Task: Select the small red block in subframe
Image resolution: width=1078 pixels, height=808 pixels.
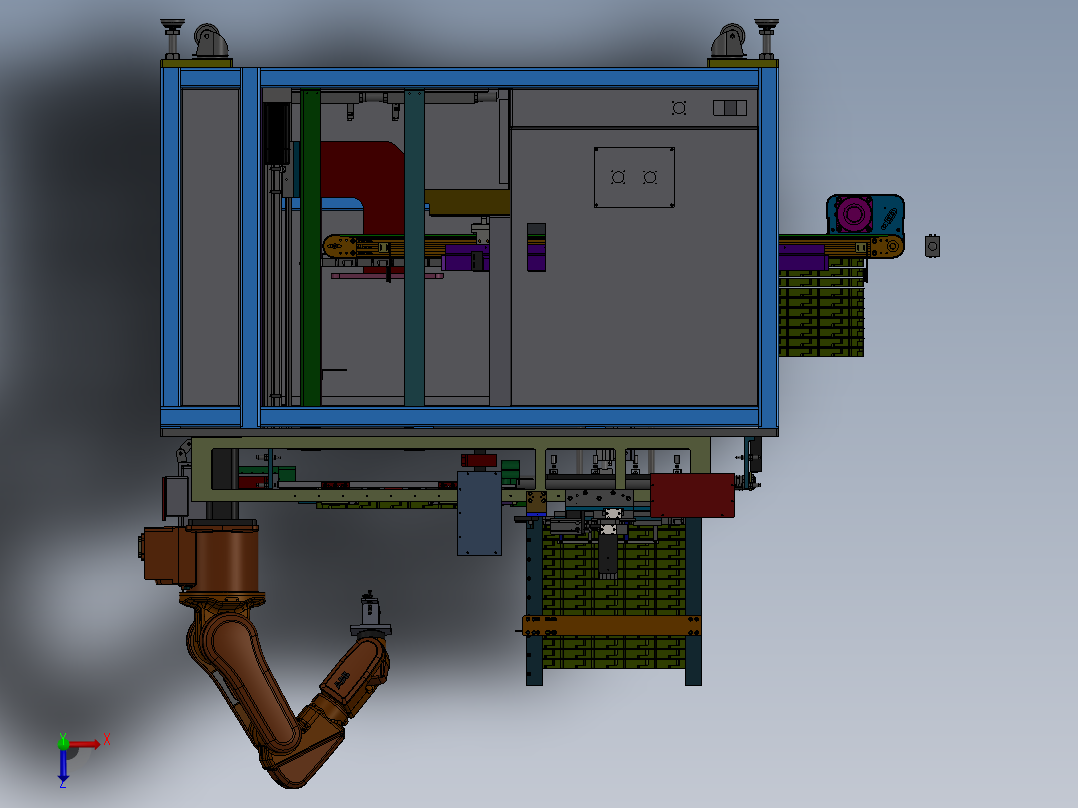Action: [479, 460]
